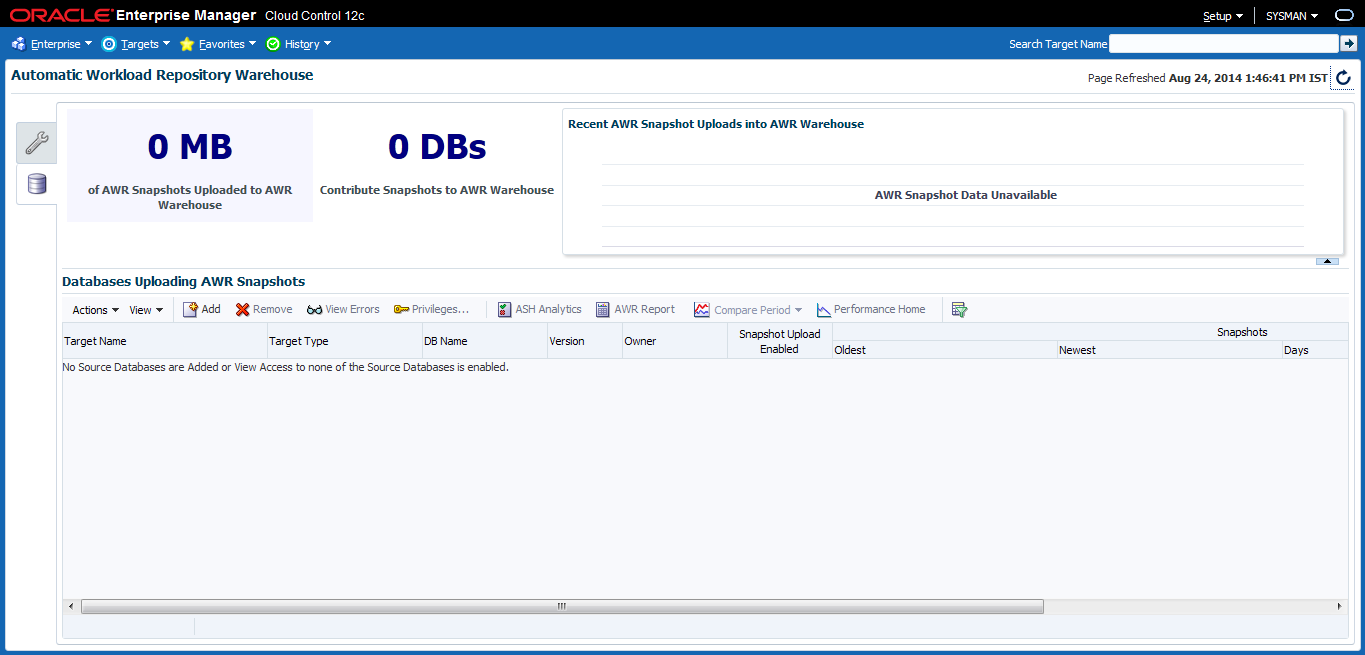Open the Compare Period dropdown arrow
This screenshot has height=655, width=1365.
click(x=798, y=310)
